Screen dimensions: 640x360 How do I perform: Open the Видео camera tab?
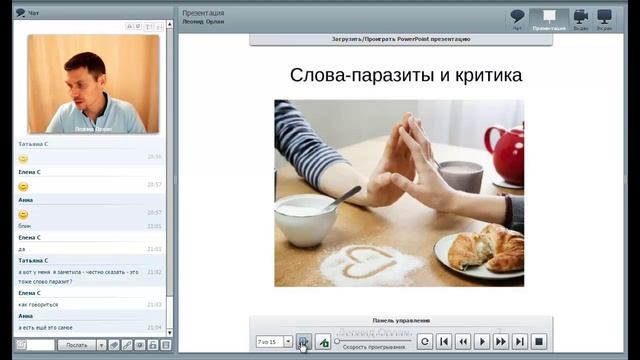(581, 20)
